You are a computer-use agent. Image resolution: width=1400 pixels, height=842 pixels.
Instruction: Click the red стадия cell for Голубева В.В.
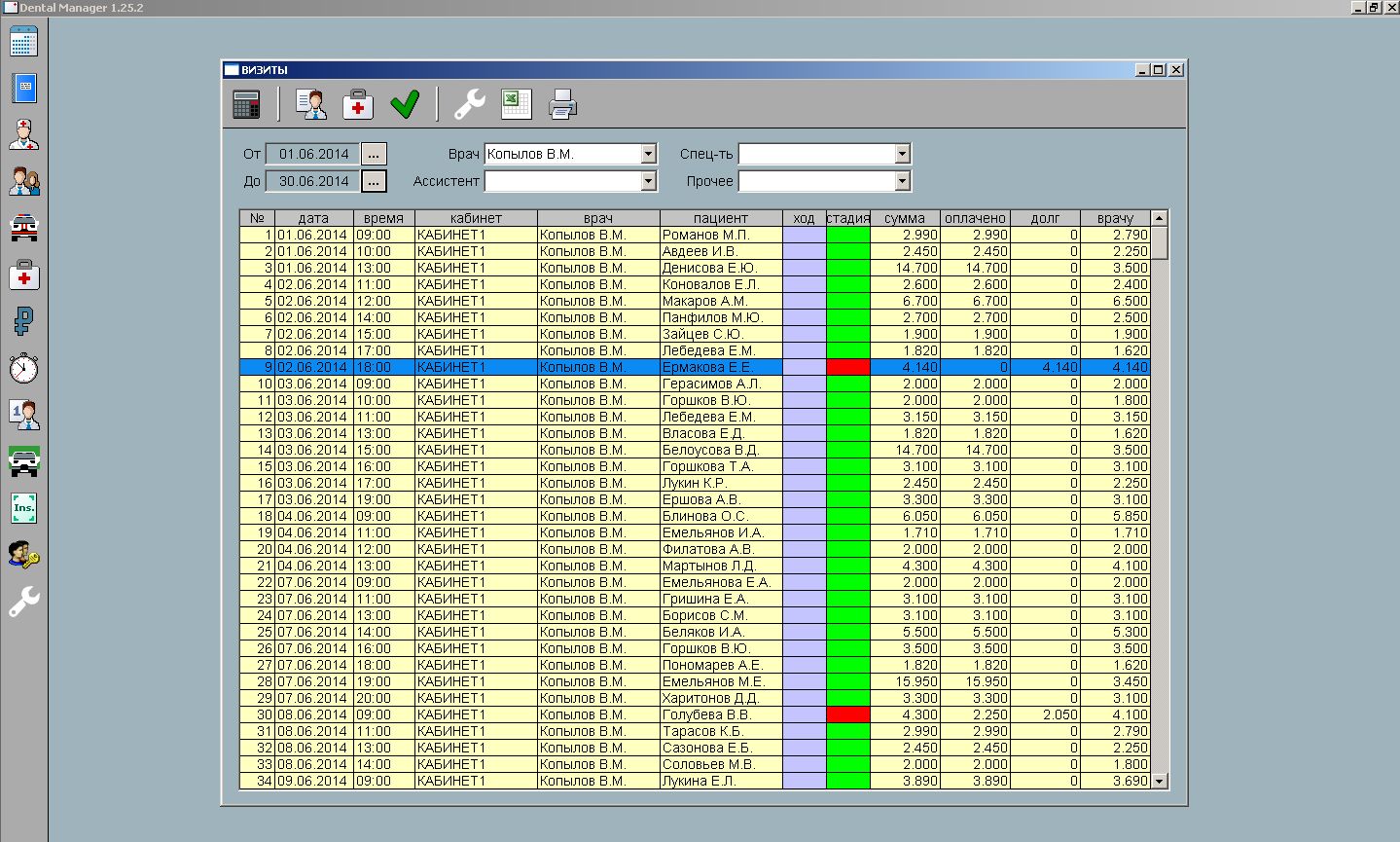pyautogui.click(x=847, y=714)
